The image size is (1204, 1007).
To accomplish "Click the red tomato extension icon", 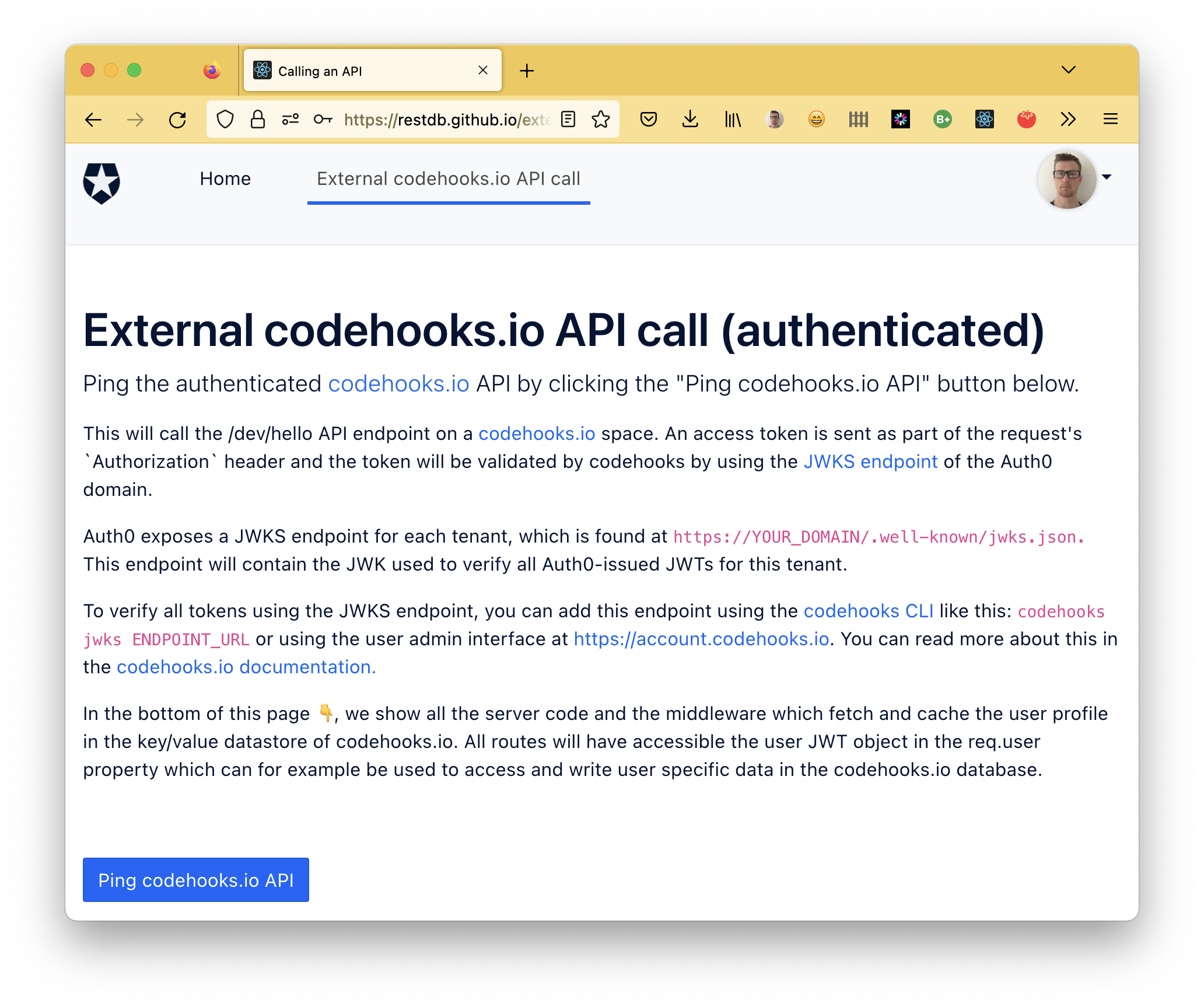I will coord(1027,120).
